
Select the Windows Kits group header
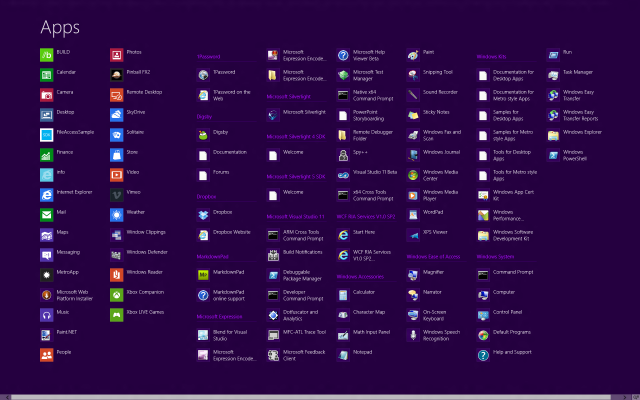click(x=491, y=57)
